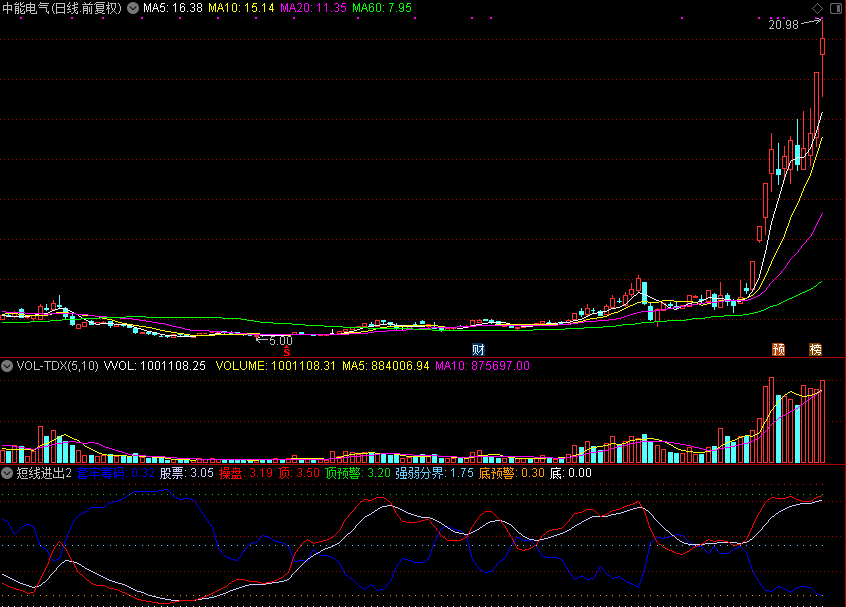Open the dropdown chevron beside 中能电气 title

point(133,8)
